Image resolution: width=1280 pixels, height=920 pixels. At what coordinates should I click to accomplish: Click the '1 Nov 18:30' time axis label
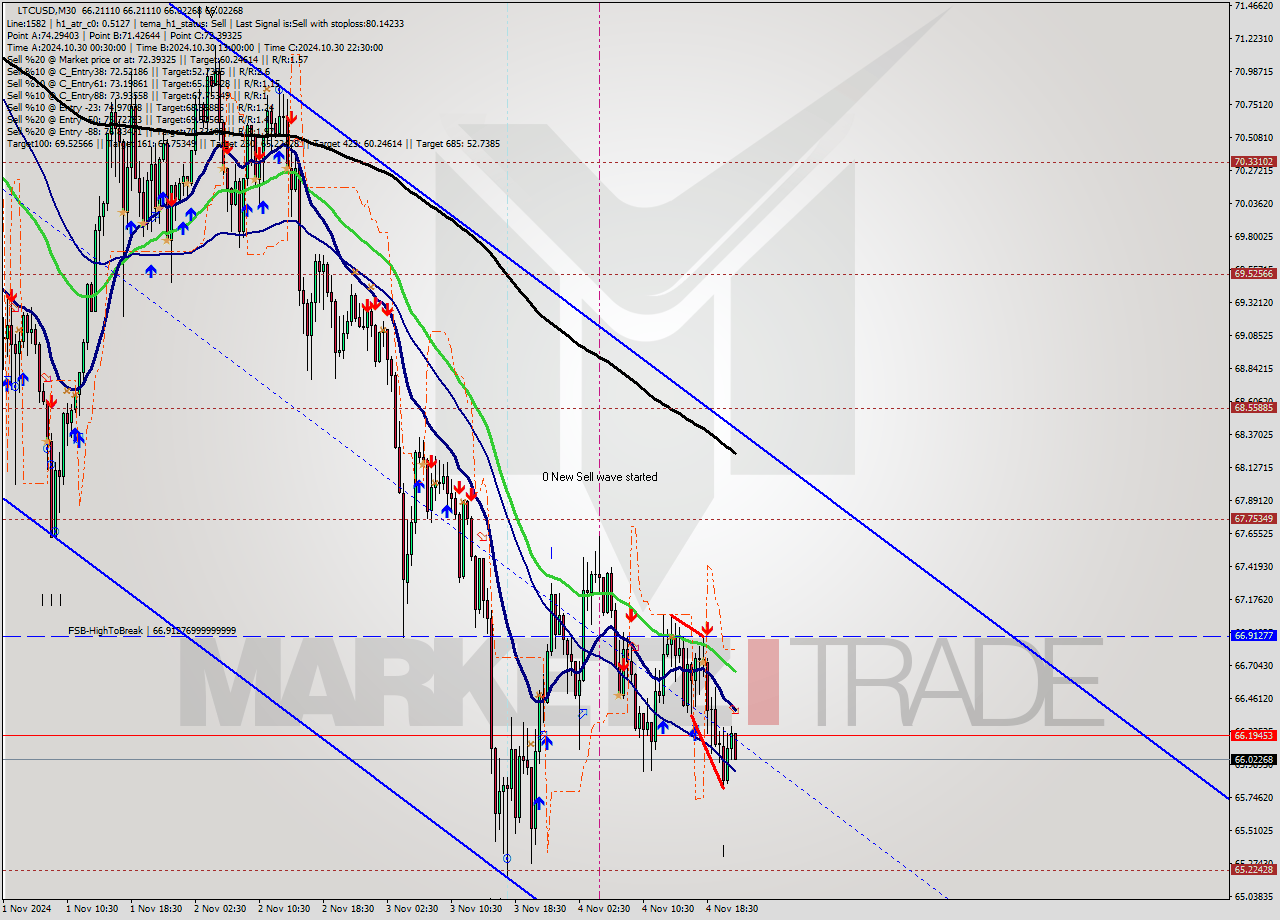click(x=156, y=909)
